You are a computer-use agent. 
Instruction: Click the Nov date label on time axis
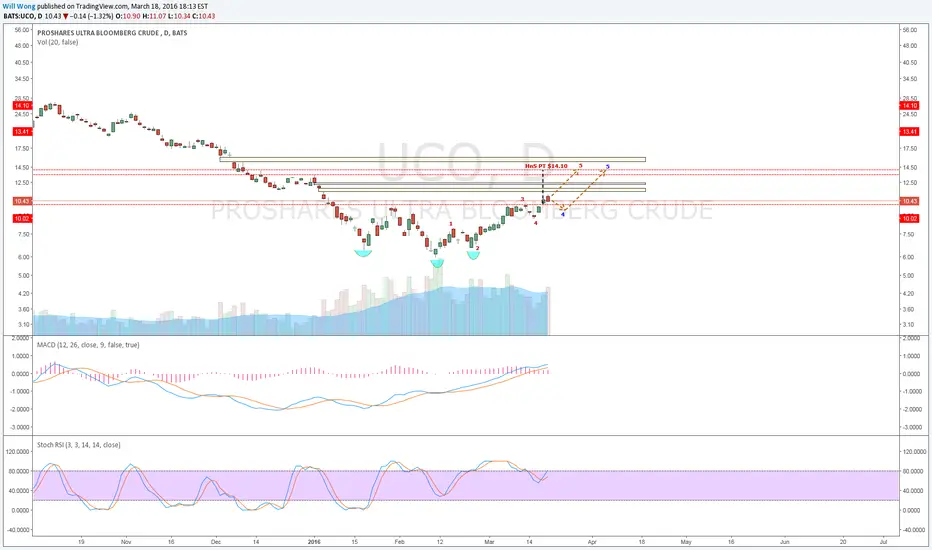point(125,542)
